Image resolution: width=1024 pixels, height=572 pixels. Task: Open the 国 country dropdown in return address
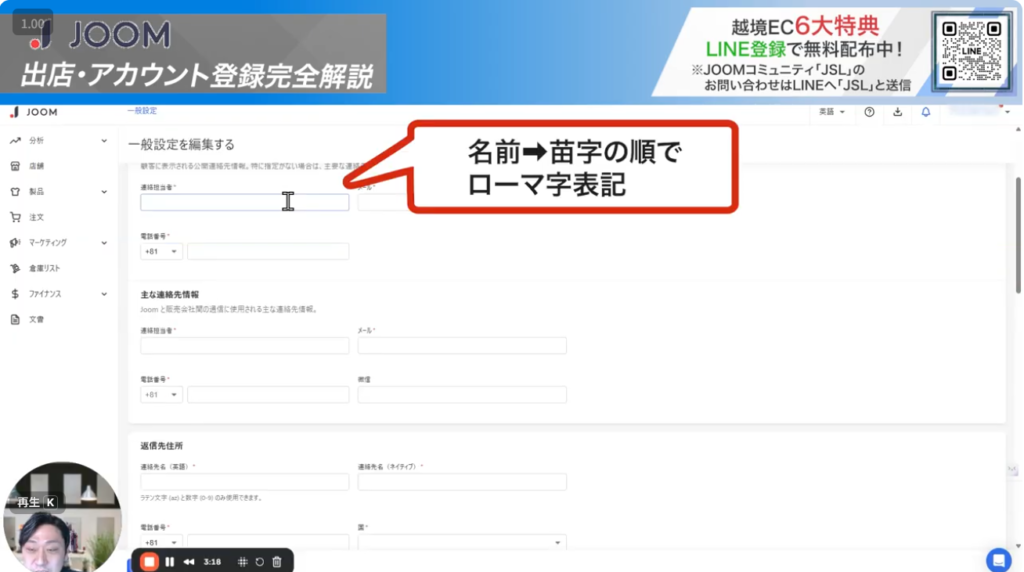tap(462, 543)
